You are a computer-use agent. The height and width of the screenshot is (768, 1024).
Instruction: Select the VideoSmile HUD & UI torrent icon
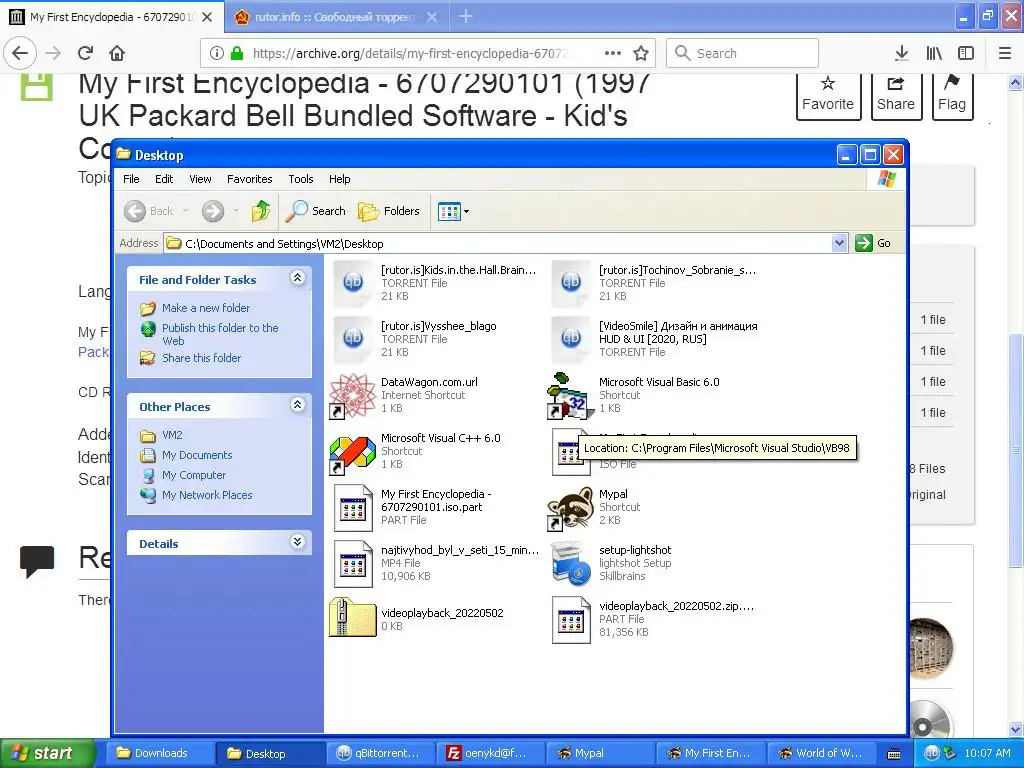[x=571, y=339]
